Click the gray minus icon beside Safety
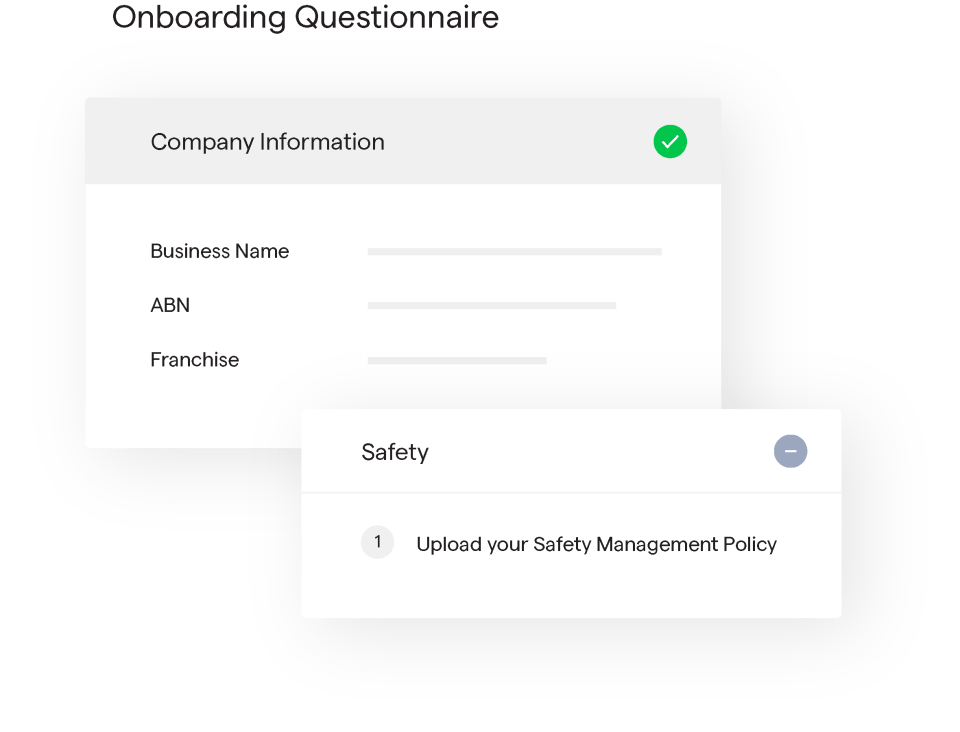960x732 pixels. [790, 452]
